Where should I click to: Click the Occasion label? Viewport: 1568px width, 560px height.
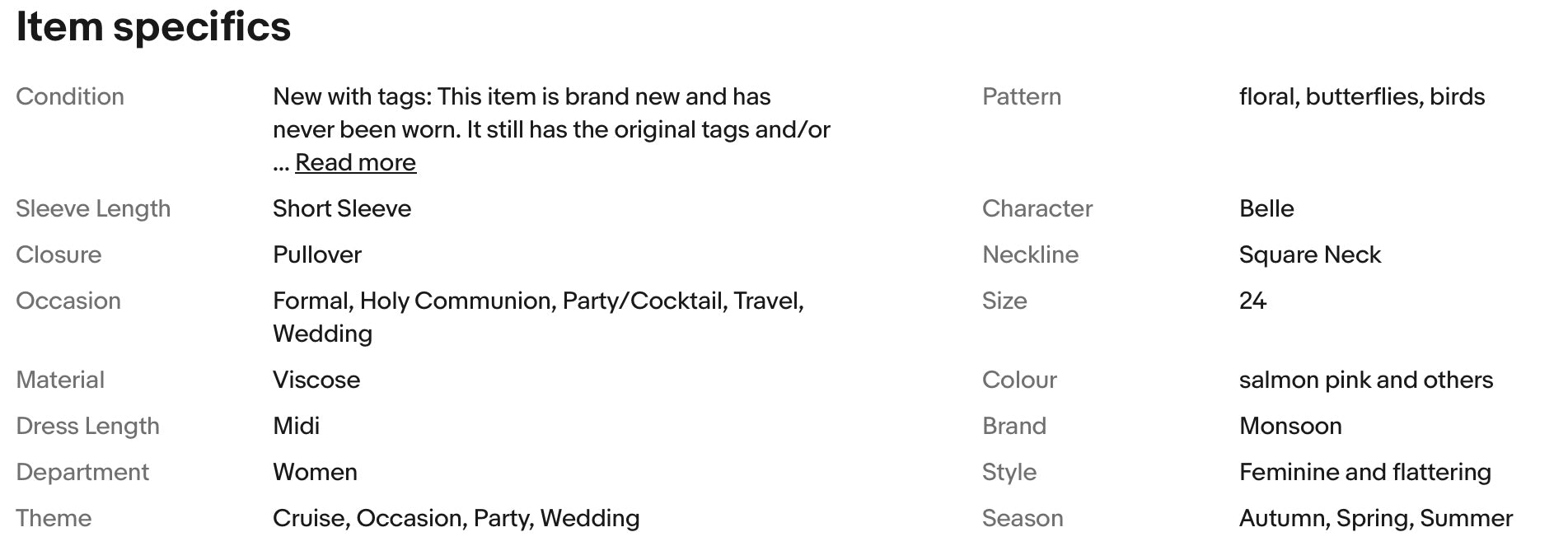click(x=68, y=301)
